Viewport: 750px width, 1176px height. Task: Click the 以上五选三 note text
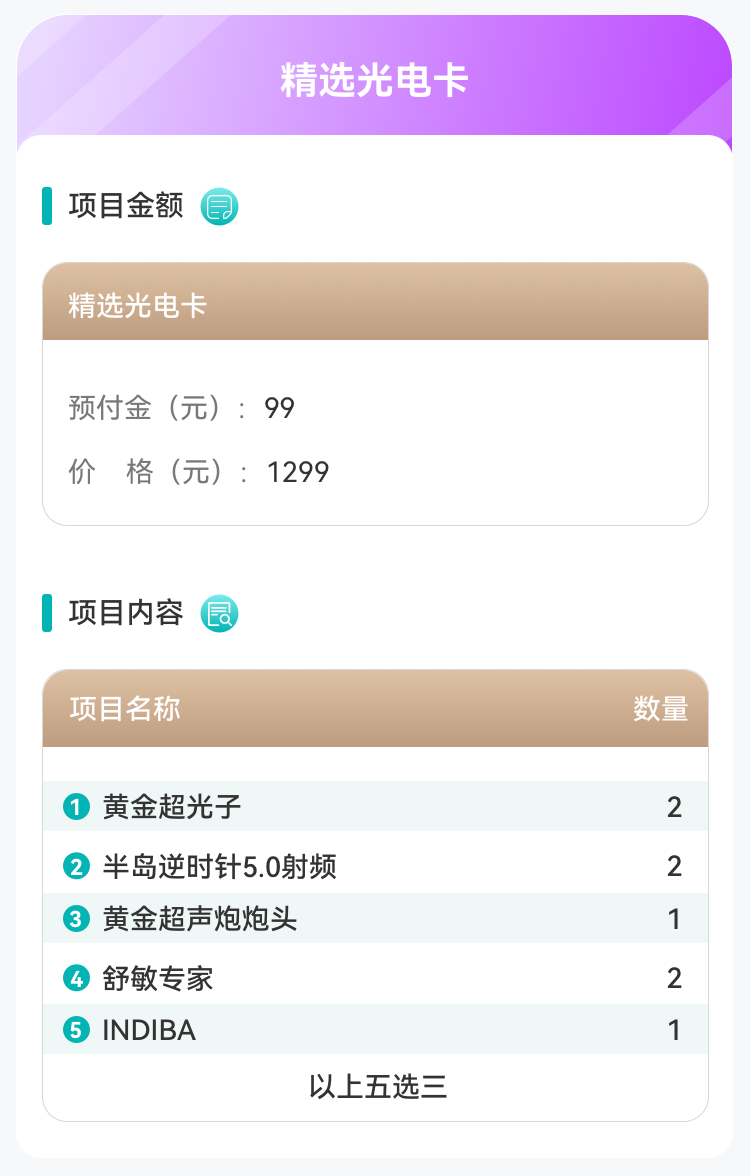click(x=377, y=1086)
